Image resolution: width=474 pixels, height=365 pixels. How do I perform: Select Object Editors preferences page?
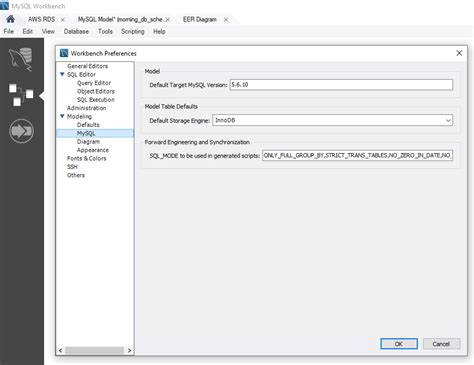point(96,91)
